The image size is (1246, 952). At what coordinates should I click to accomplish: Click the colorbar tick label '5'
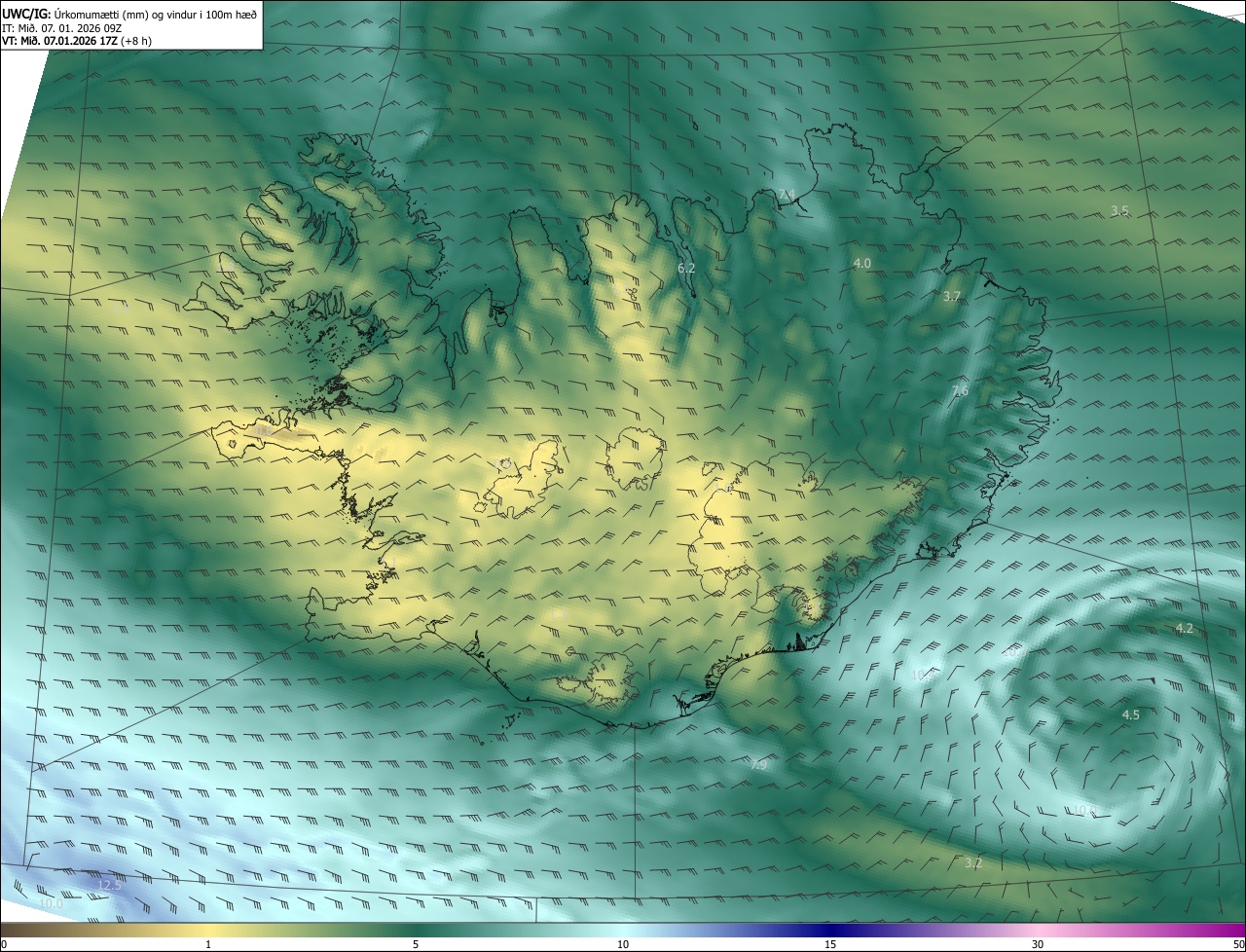click(416, 944)
